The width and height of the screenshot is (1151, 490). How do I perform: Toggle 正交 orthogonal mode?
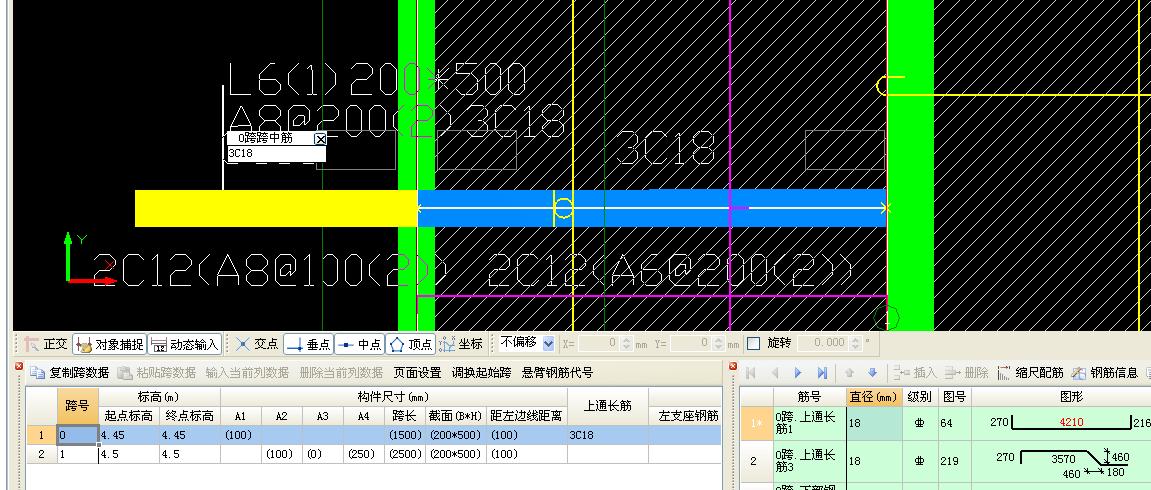point(46,343)
